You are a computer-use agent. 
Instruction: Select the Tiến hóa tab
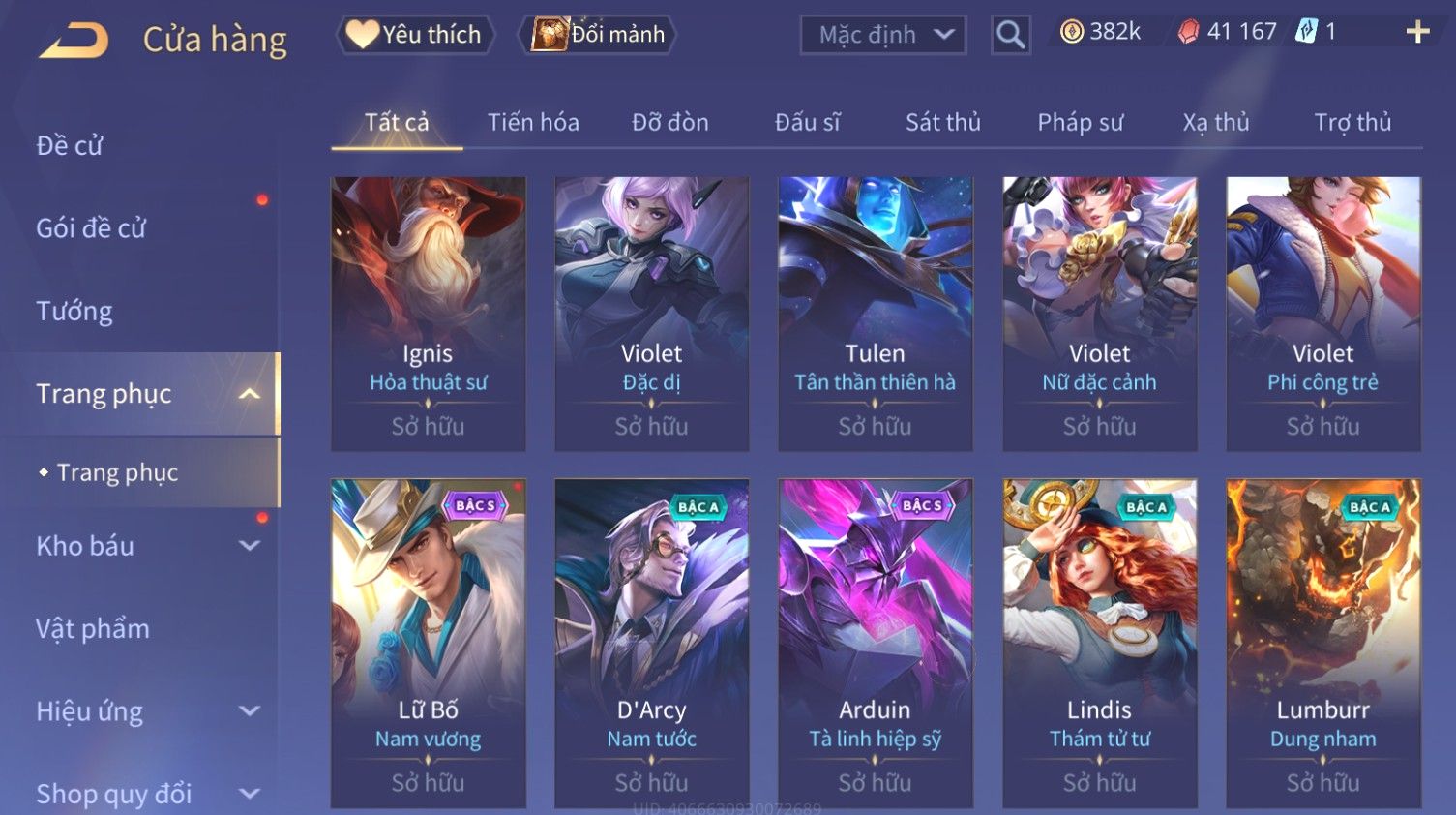click(533, 122)
